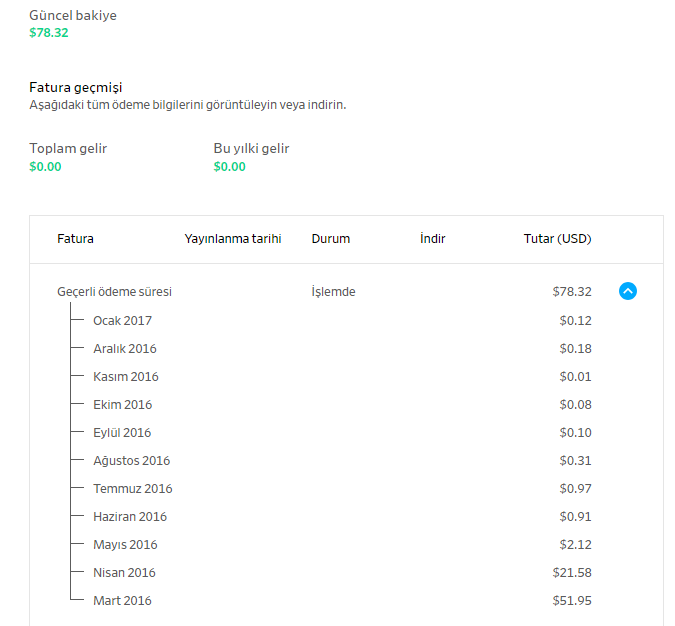Select the Nisan 2016 entry
Screen dimensions: 675x626
coord(124,573)
